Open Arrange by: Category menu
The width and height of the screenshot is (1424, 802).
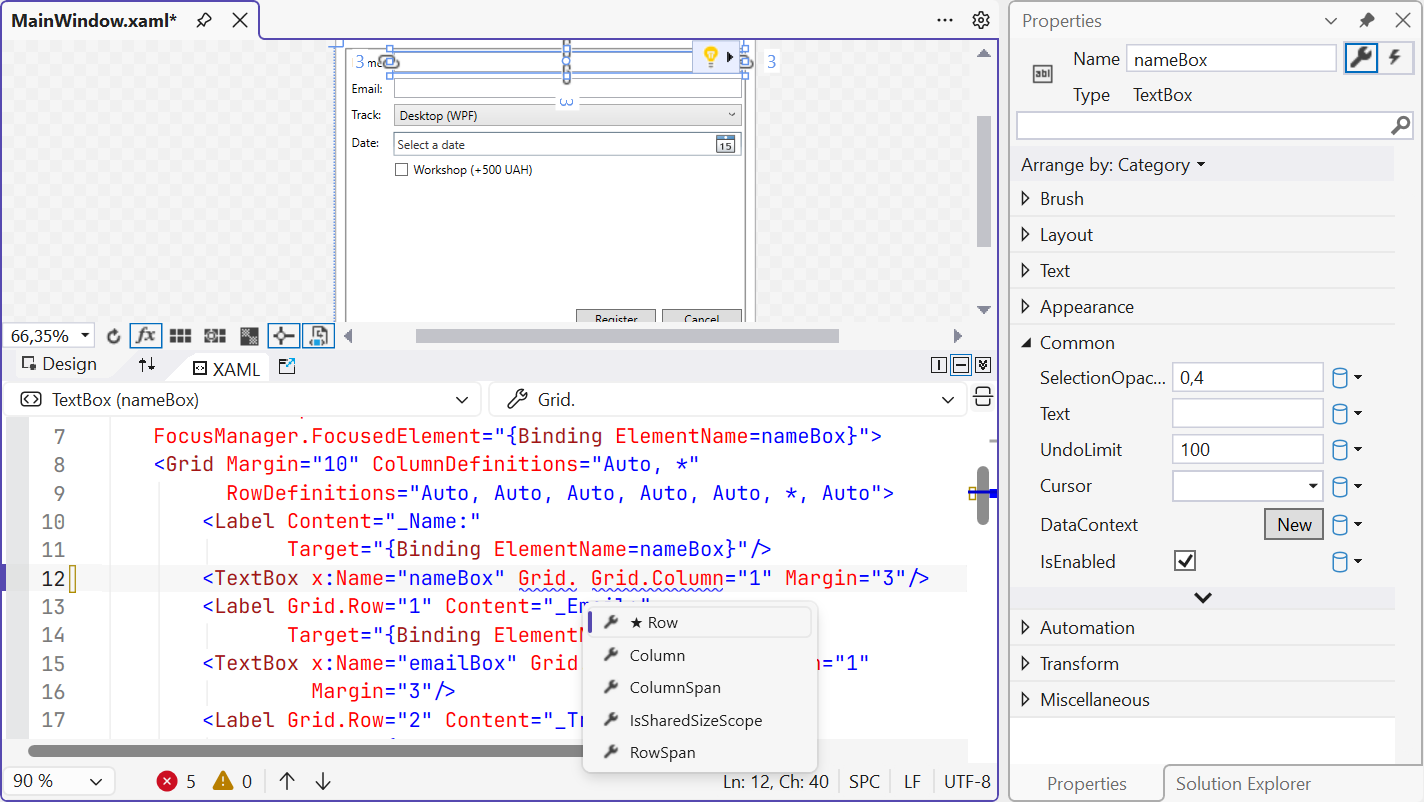1113,165
